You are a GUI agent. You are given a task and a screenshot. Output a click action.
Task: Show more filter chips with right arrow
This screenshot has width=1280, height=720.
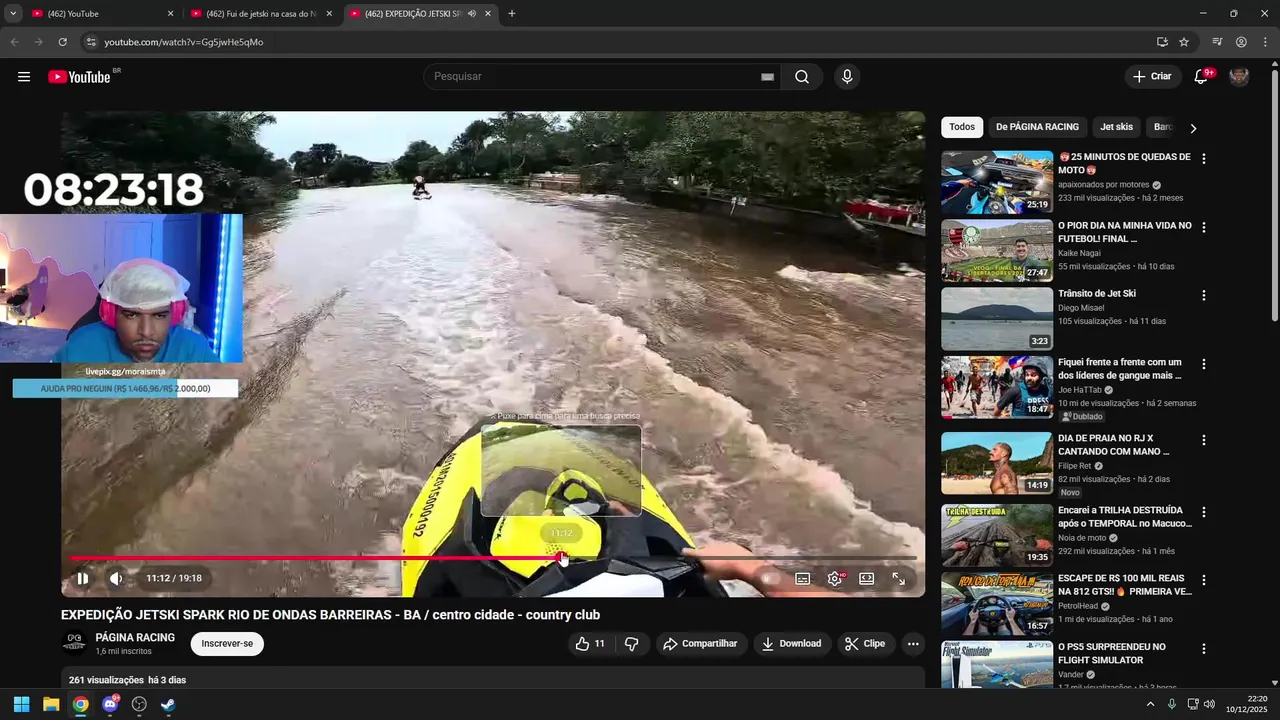(x=1192, y=128)
